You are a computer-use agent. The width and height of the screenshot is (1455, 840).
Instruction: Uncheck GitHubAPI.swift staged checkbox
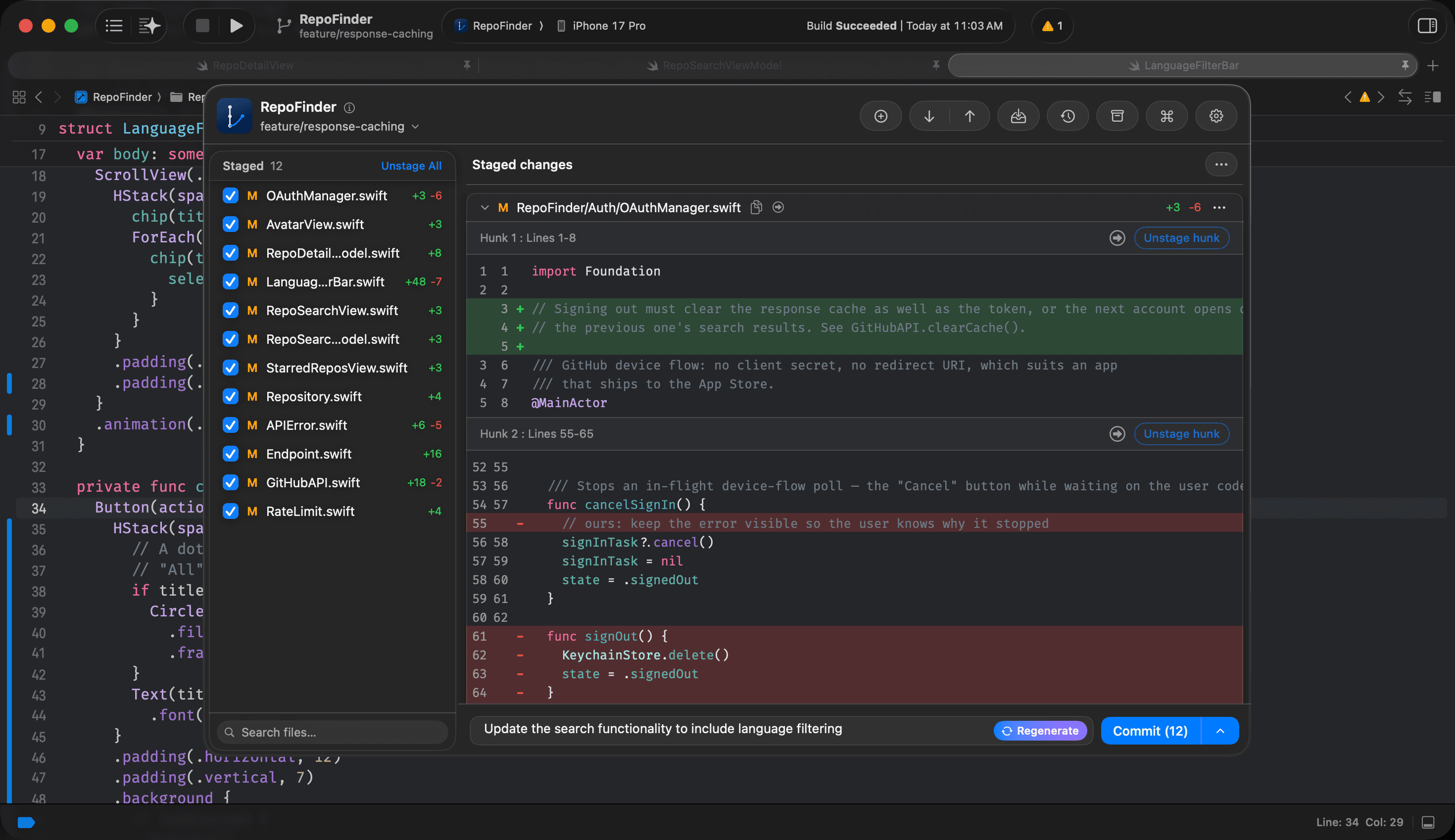coord(230,482)
